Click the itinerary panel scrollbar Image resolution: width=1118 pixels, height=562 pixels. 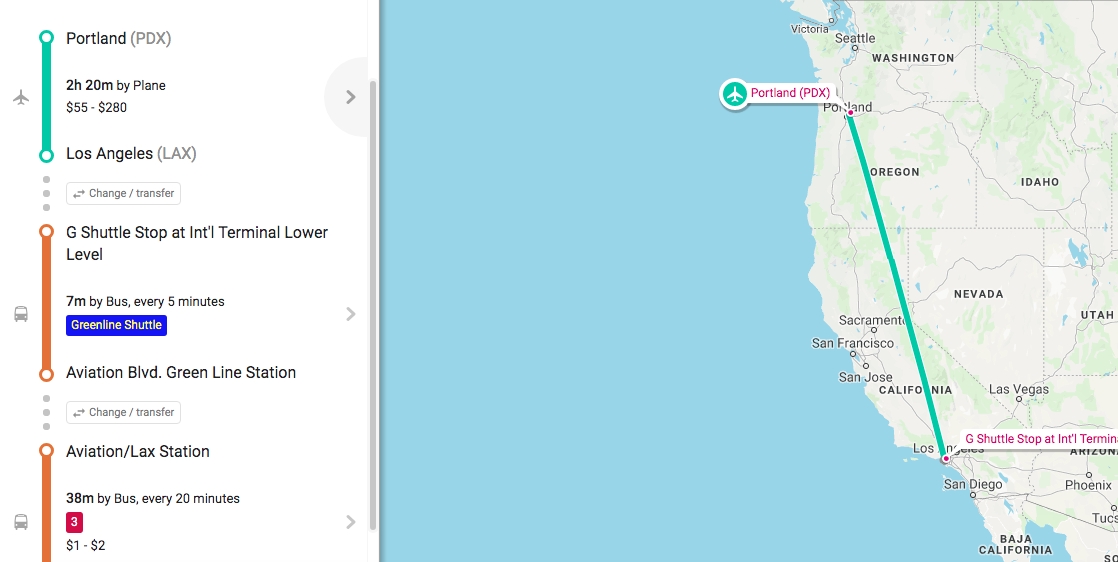click(373, 300)
